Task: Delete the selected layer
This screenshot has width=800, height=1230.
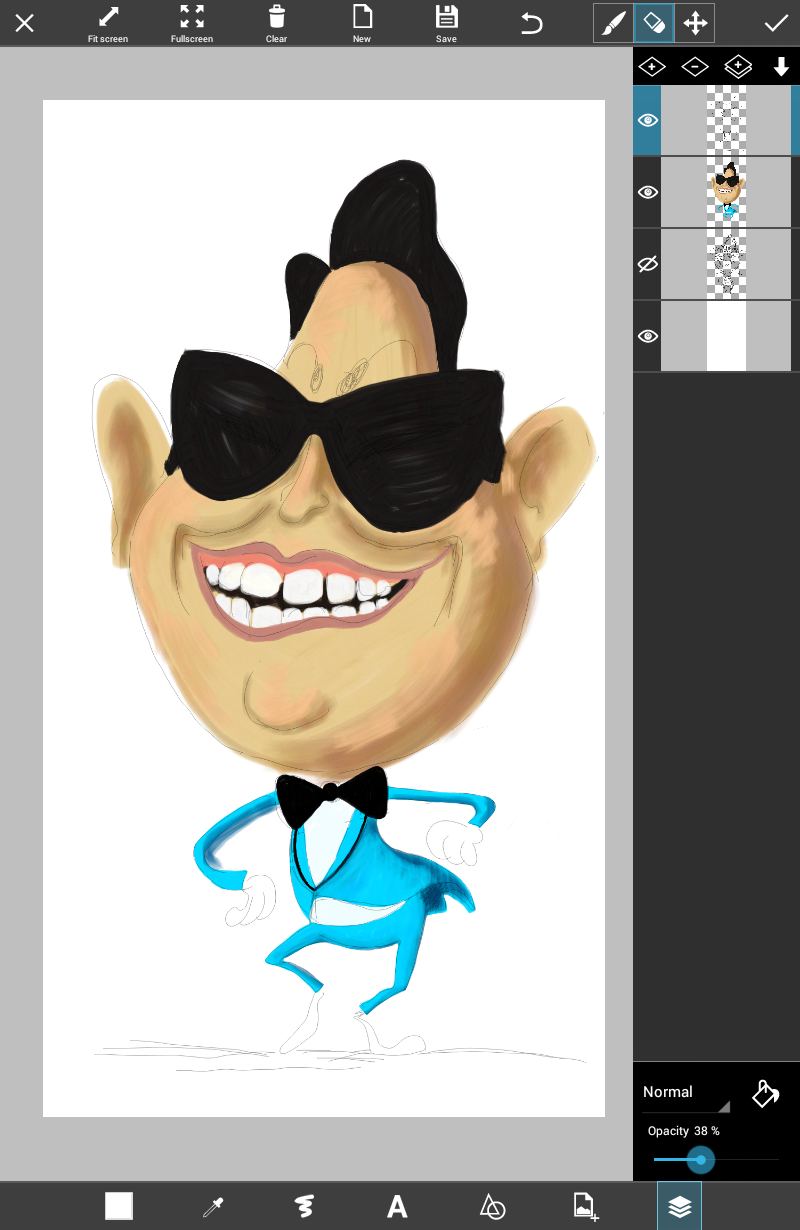Action: coord(695,67)
